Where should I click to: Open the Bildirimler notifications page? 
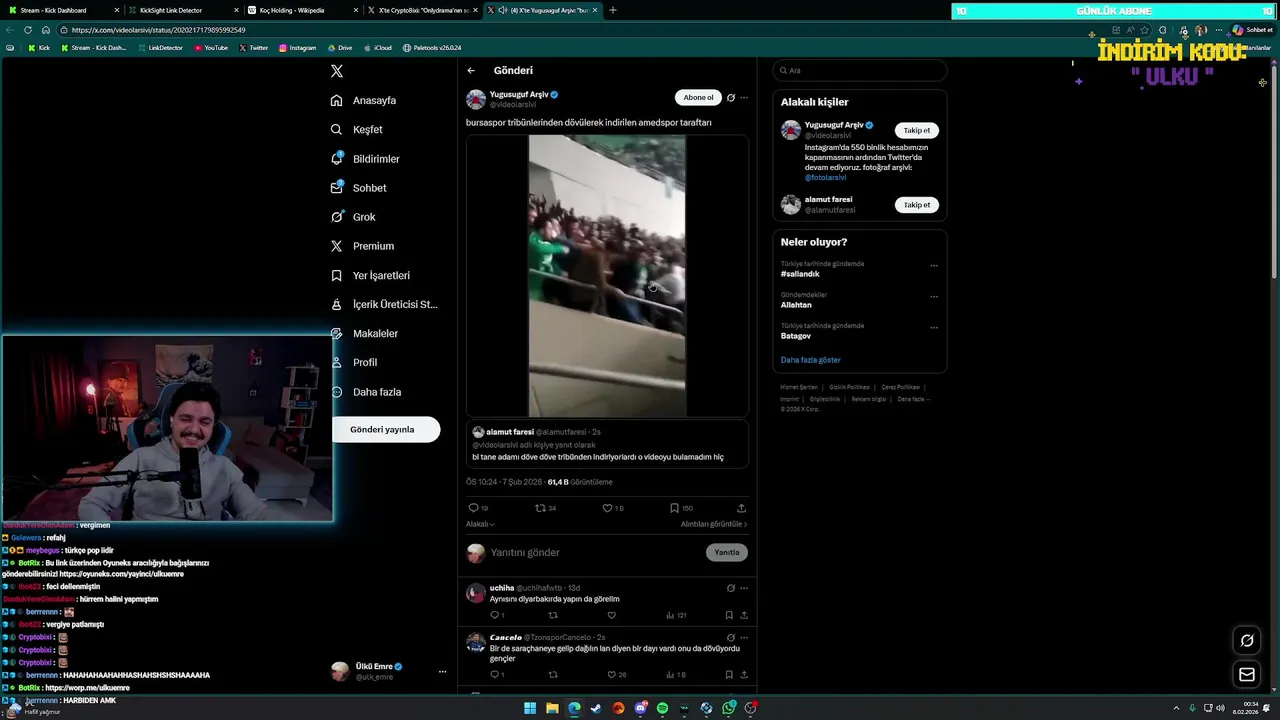click(365, 159)
